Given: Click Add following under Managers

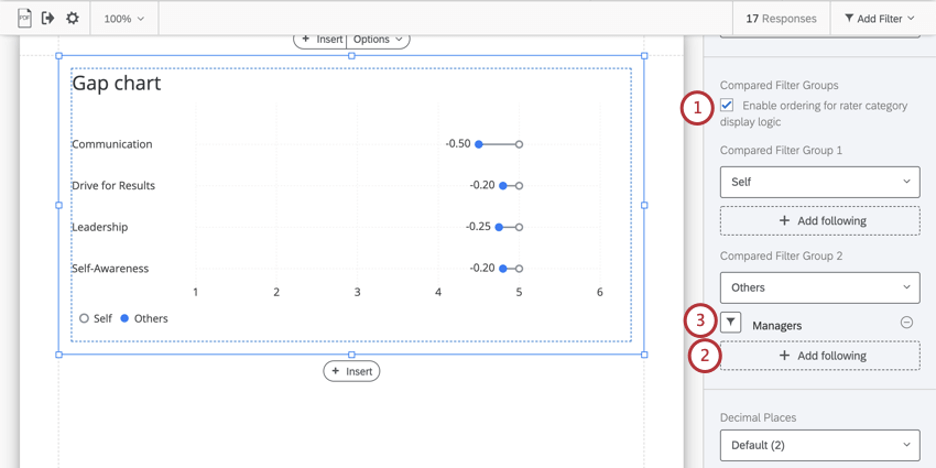Looking at the screenshot, I should point(820,356).
